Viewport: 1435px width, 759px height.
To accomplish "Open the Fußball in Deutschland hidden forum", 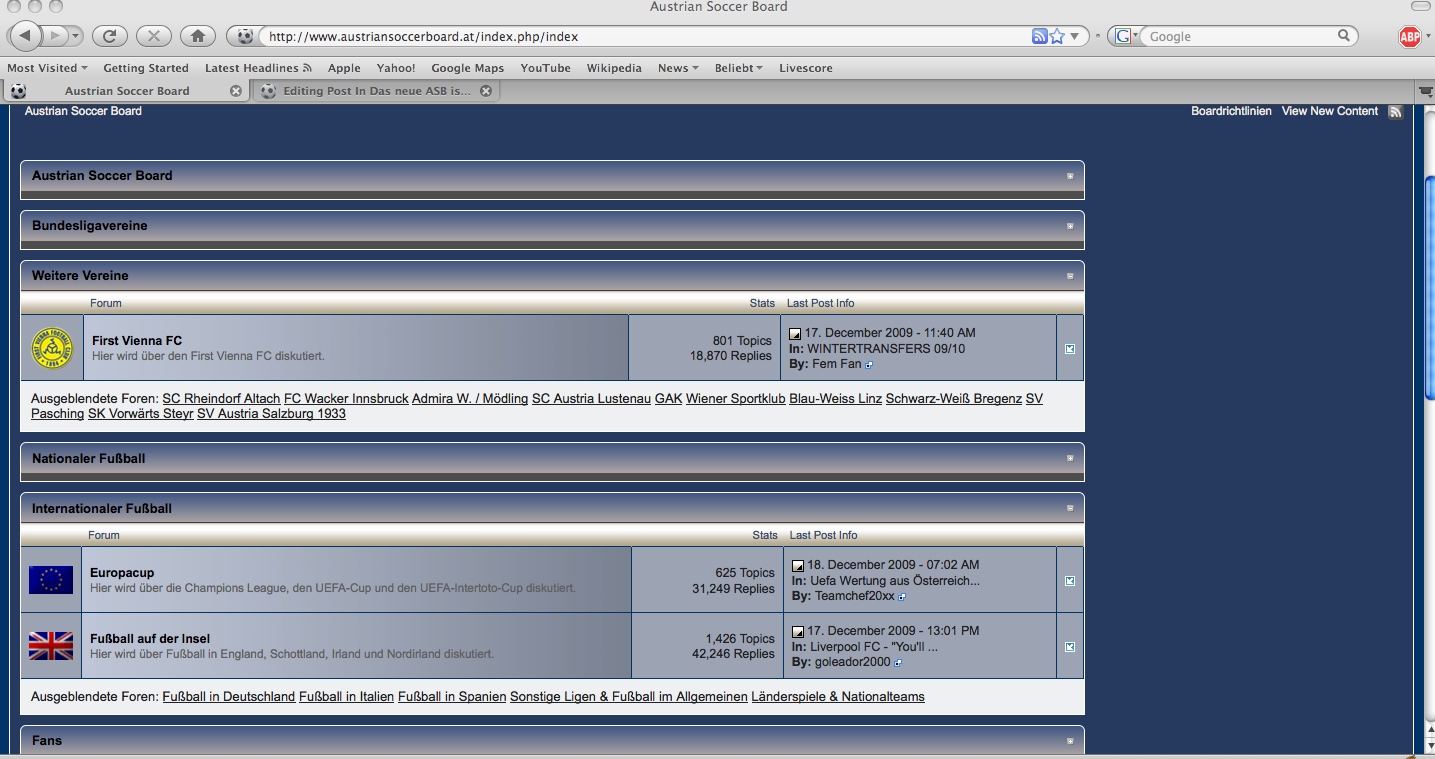I will (x=229, y=697).
